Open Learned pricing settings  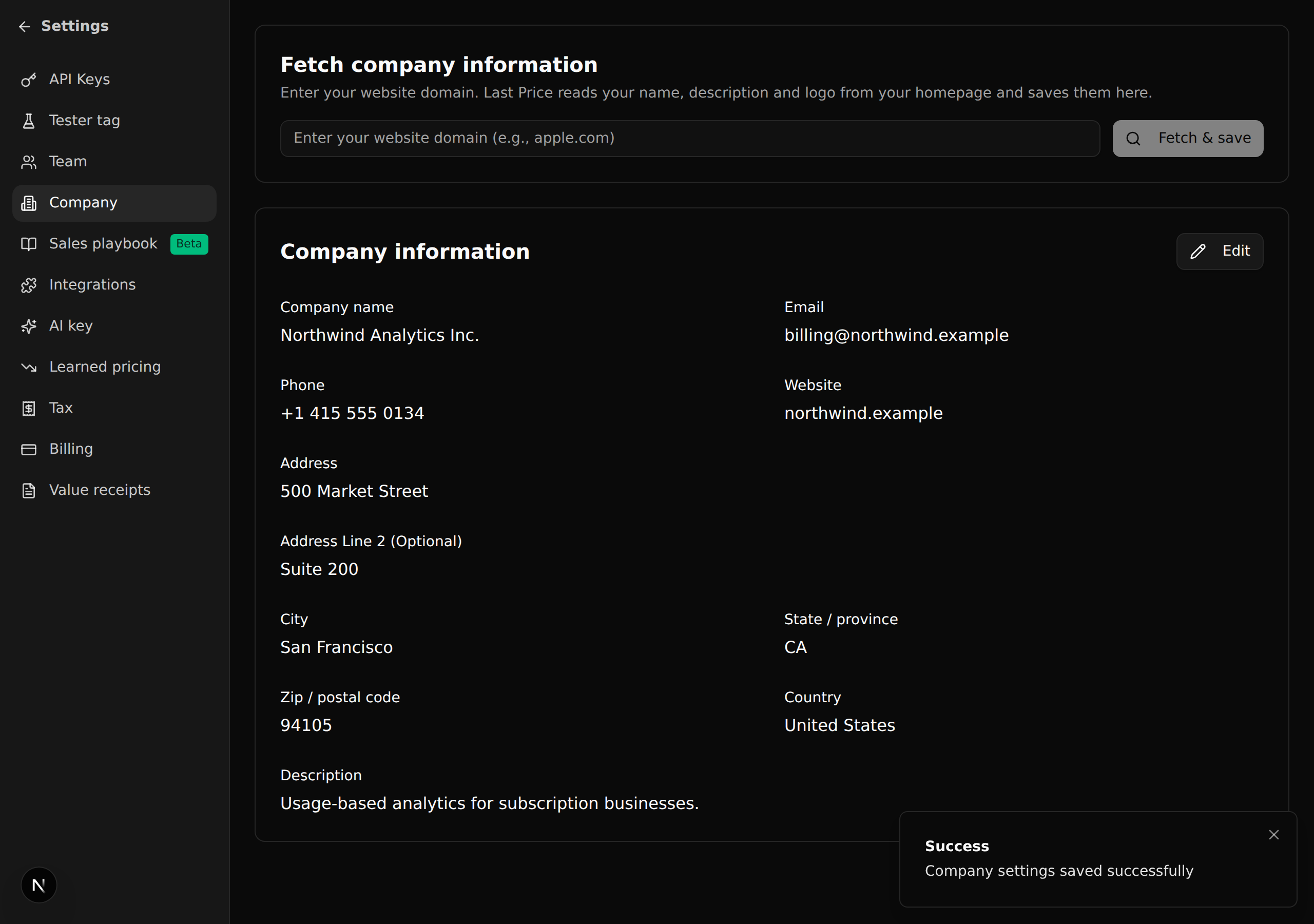click(114, 367)
